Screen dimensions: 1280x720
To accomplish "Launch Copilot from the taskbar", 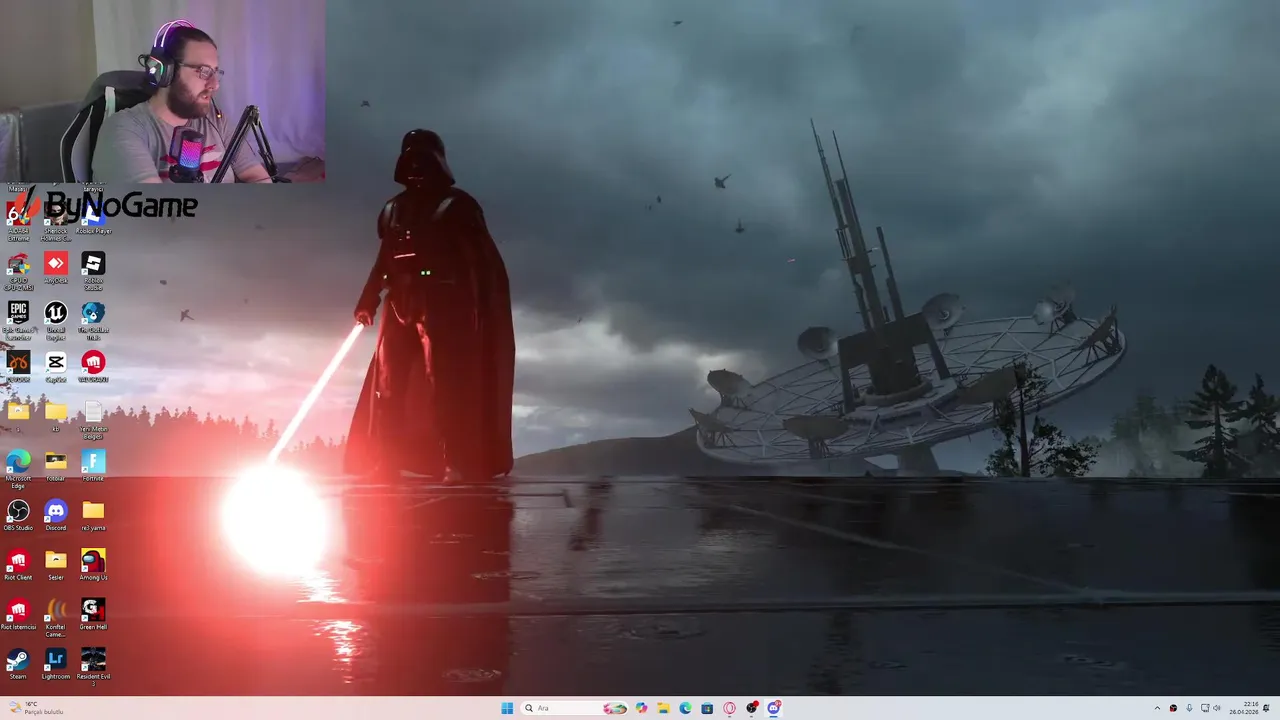I will pos(641,708).
